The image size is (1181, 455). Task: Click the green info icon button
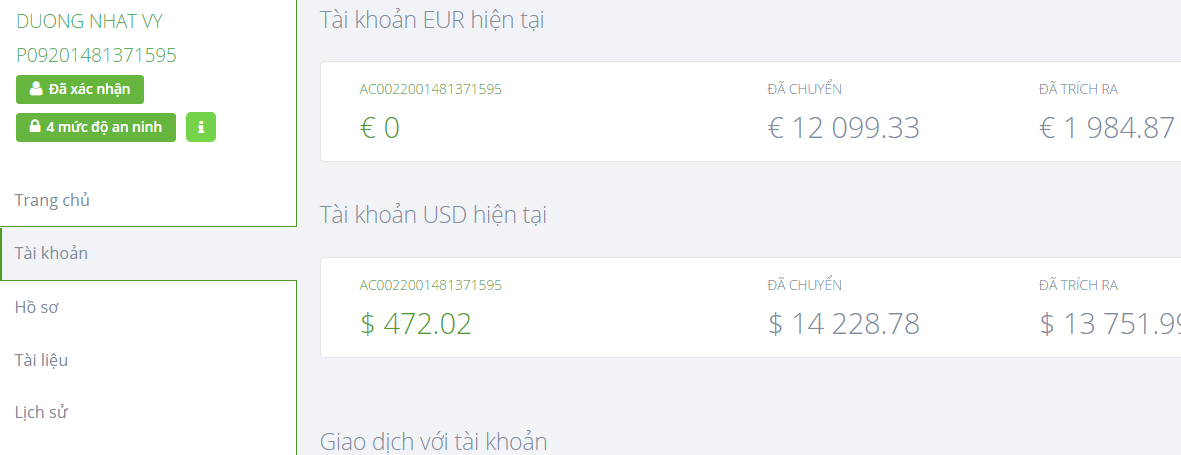[201, 127]
